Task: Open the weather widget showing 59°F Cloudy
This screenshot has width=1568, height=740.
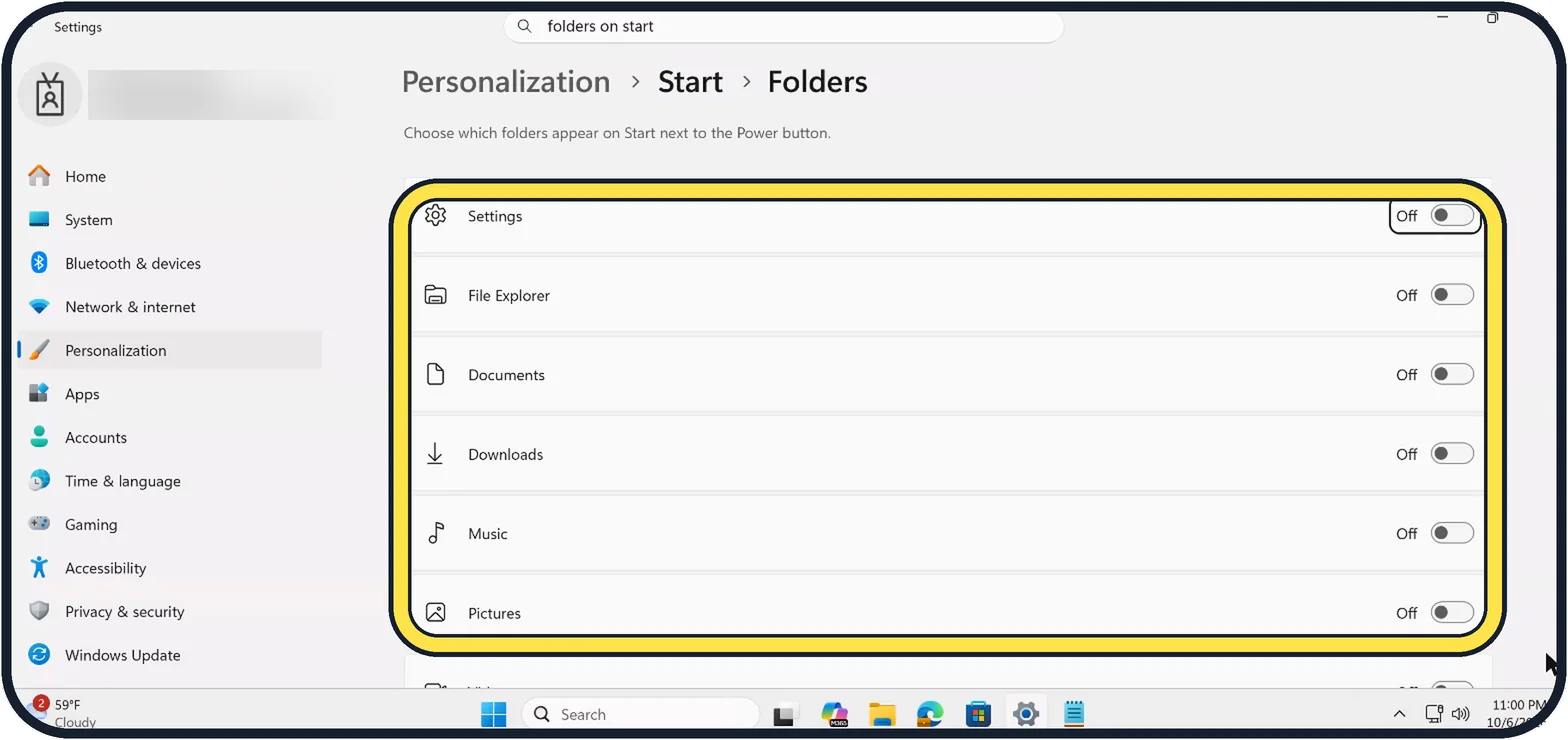Action: coord(65,713)
